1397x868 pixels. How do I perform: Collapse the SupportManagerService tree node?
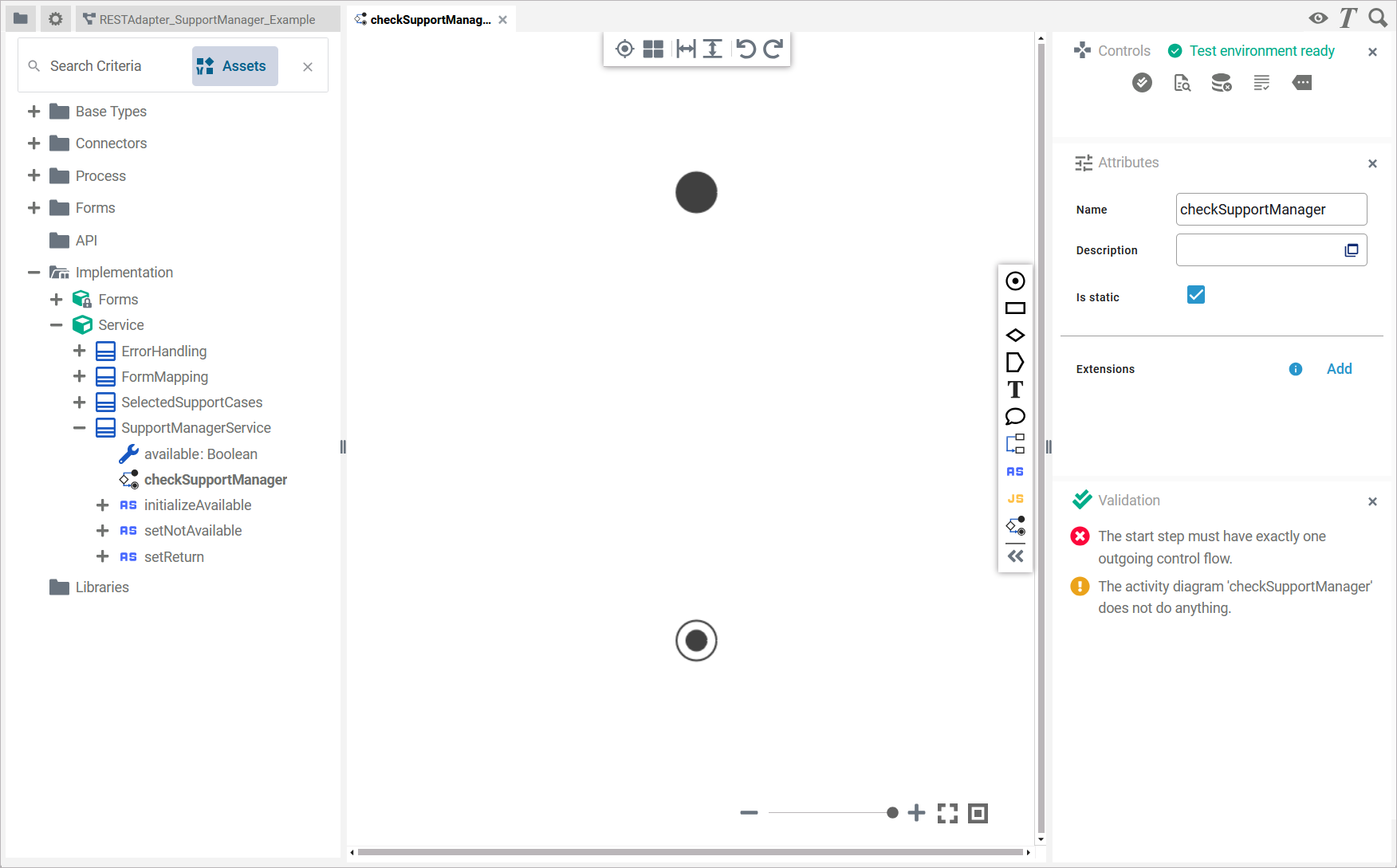point(79,428)
